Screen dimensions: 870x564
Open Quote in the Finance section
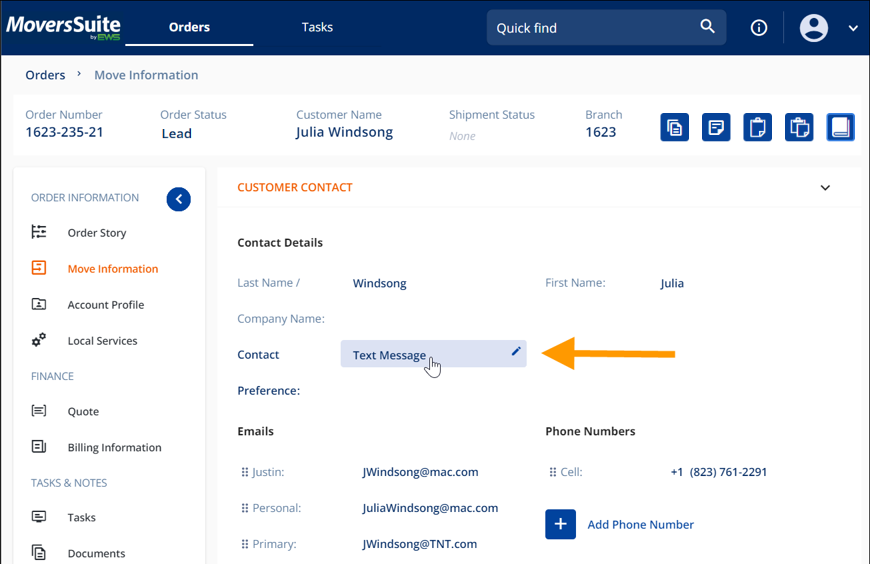pos(83,411)
